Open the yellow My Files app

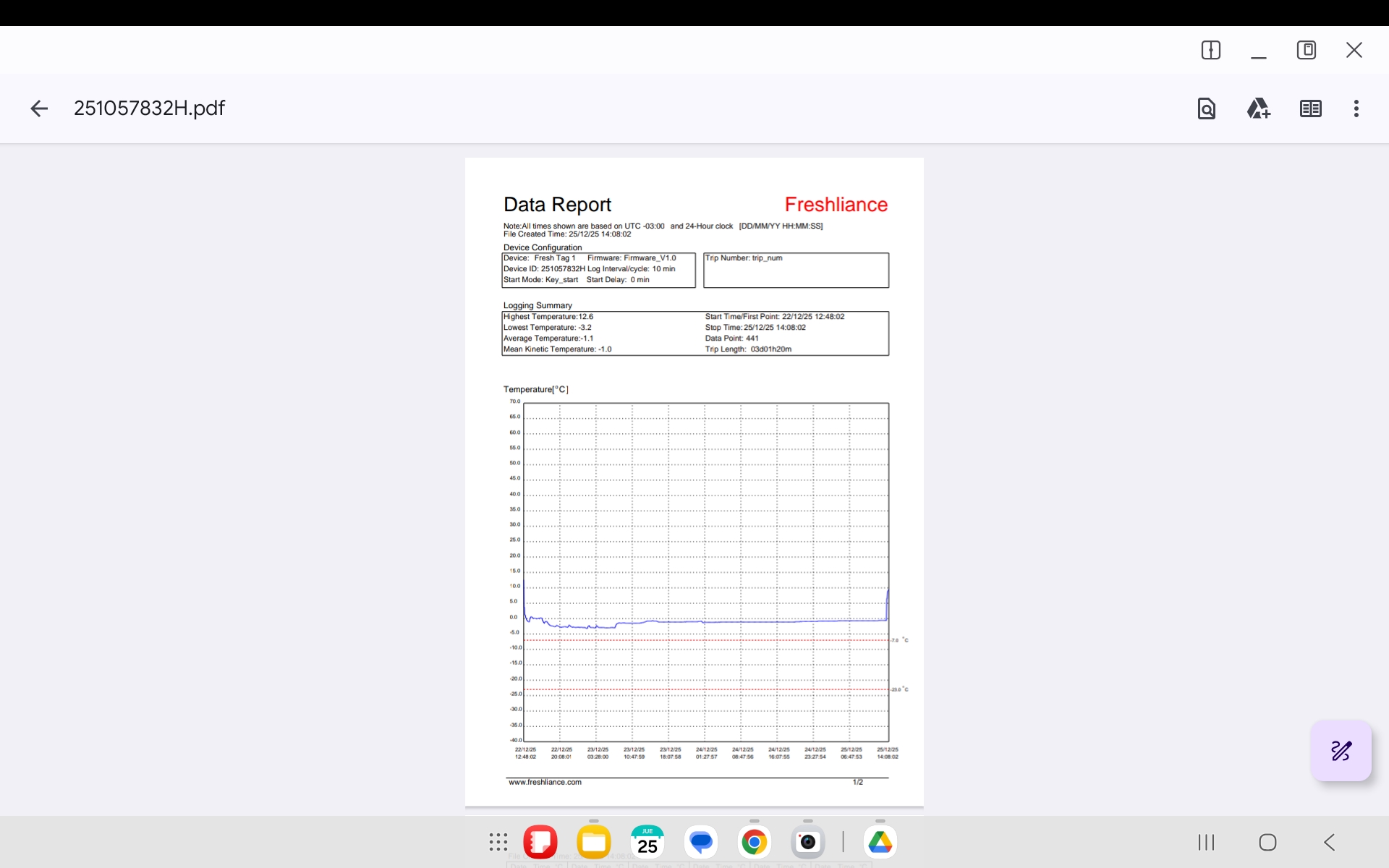[x=593, y=842]
